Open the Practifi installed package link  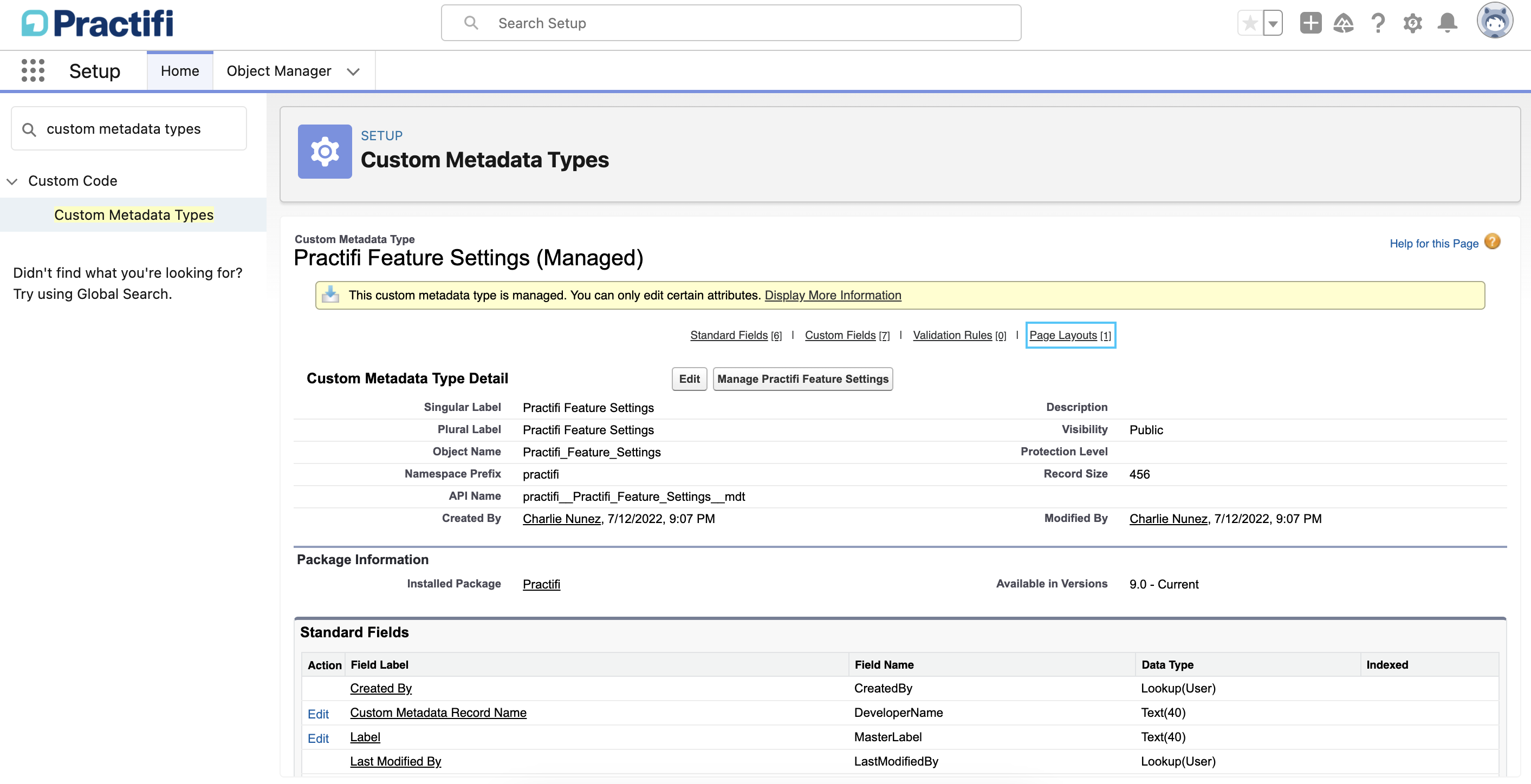(x=541, y=584)
